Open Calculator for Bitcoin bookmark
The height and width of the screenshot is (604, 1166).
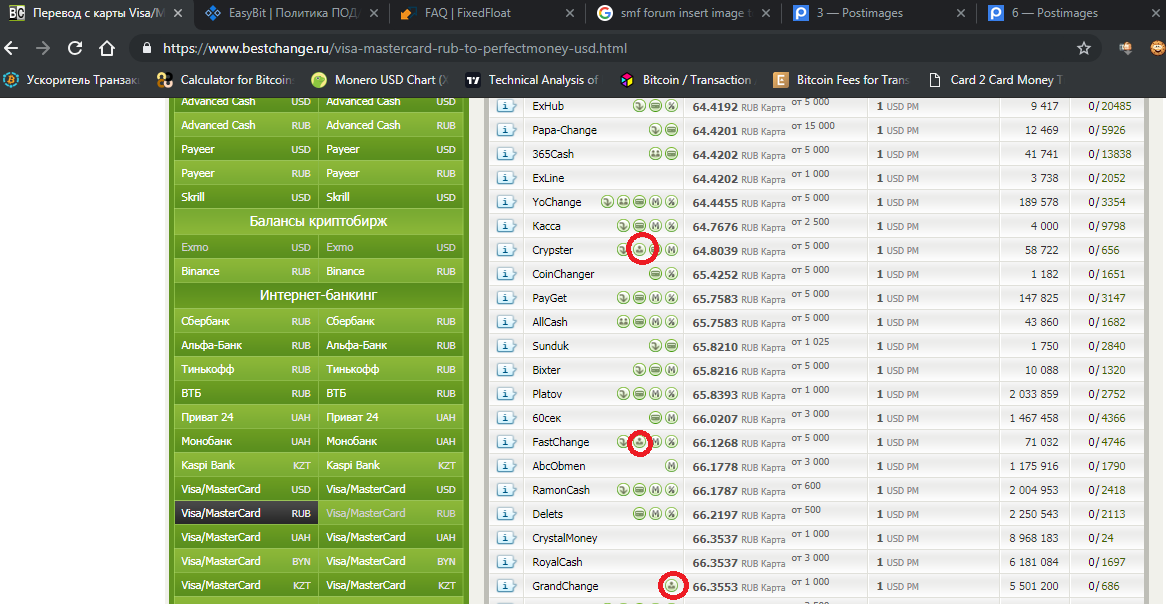226,80
